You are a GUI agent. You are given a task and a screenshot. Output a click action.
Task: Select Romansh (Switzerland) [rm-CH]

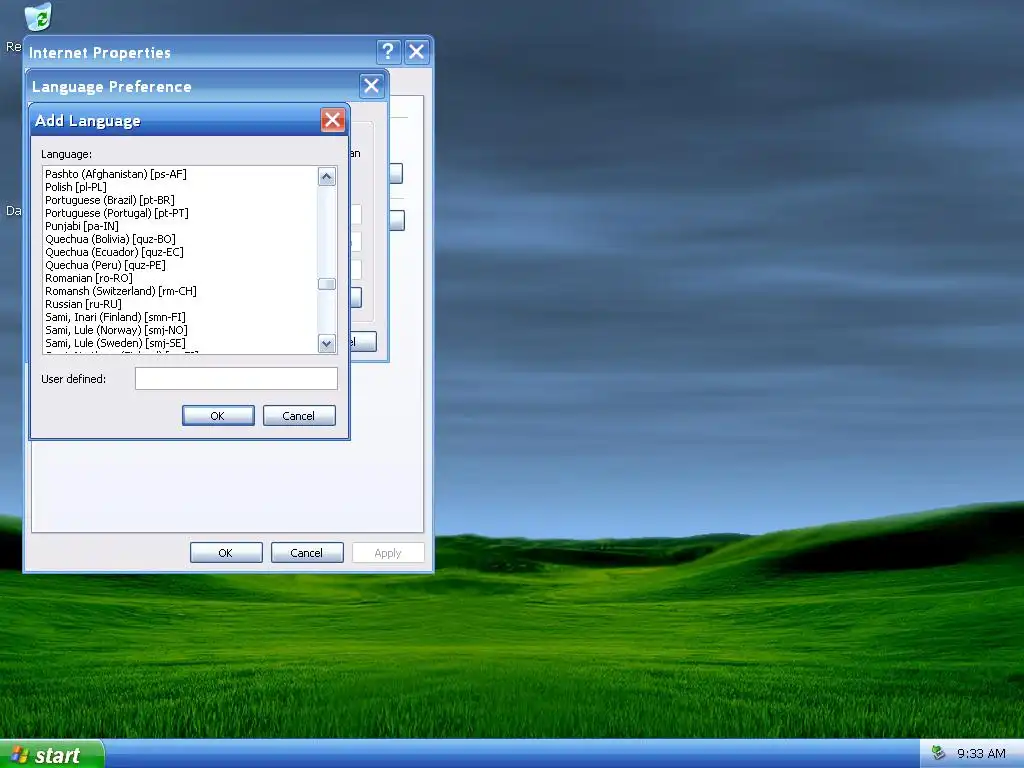pos(121,291)
